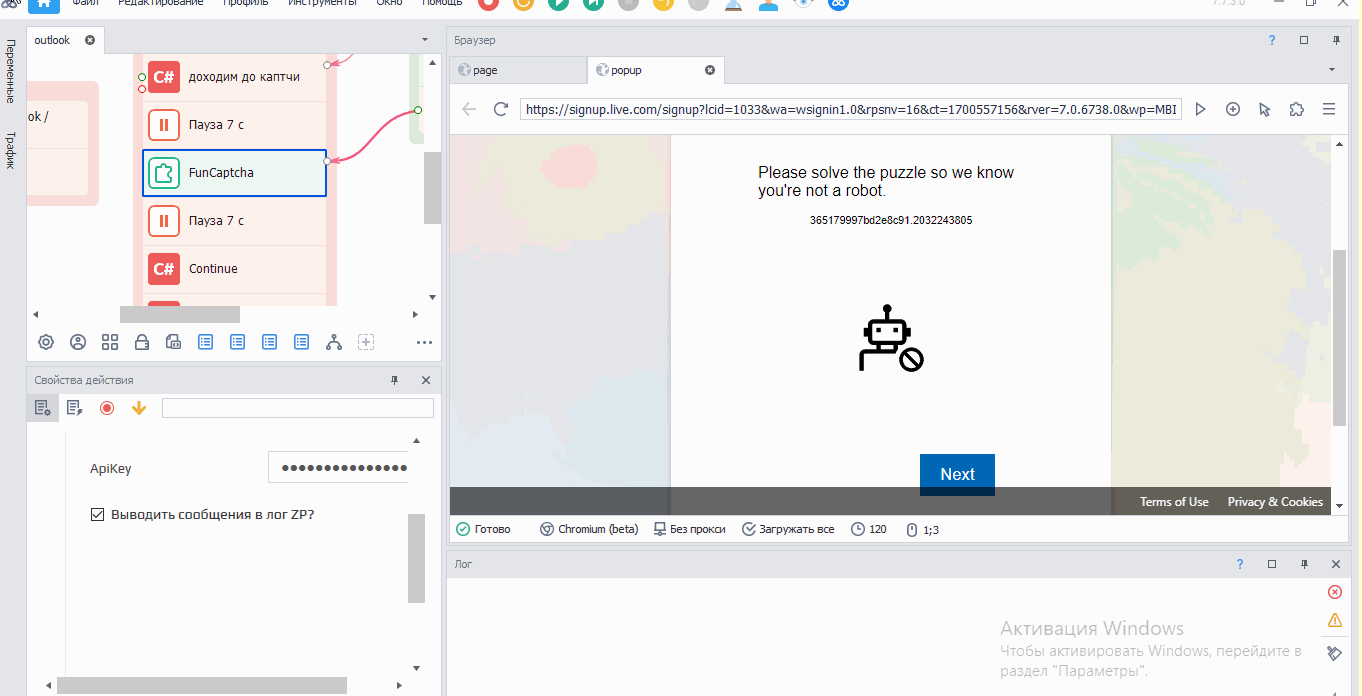1362x696 pixels.
Task: Open the Трафик side tab
Action: click(10, 150)
